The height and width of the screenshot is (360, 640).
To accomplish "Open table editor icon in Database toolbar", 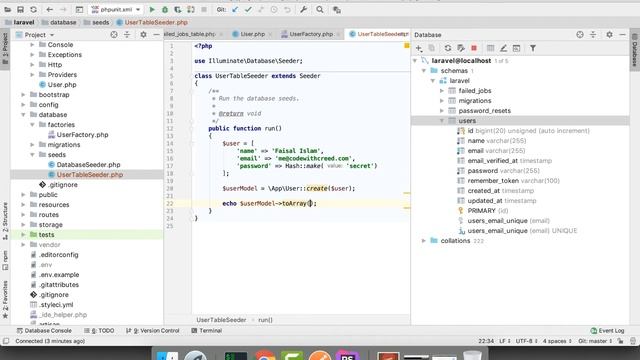I will click(491, 48).
